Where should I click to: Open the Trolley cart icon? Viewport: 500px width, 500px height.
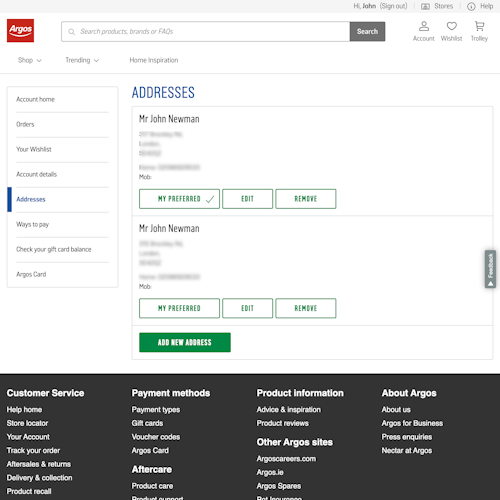coord(479,31)
